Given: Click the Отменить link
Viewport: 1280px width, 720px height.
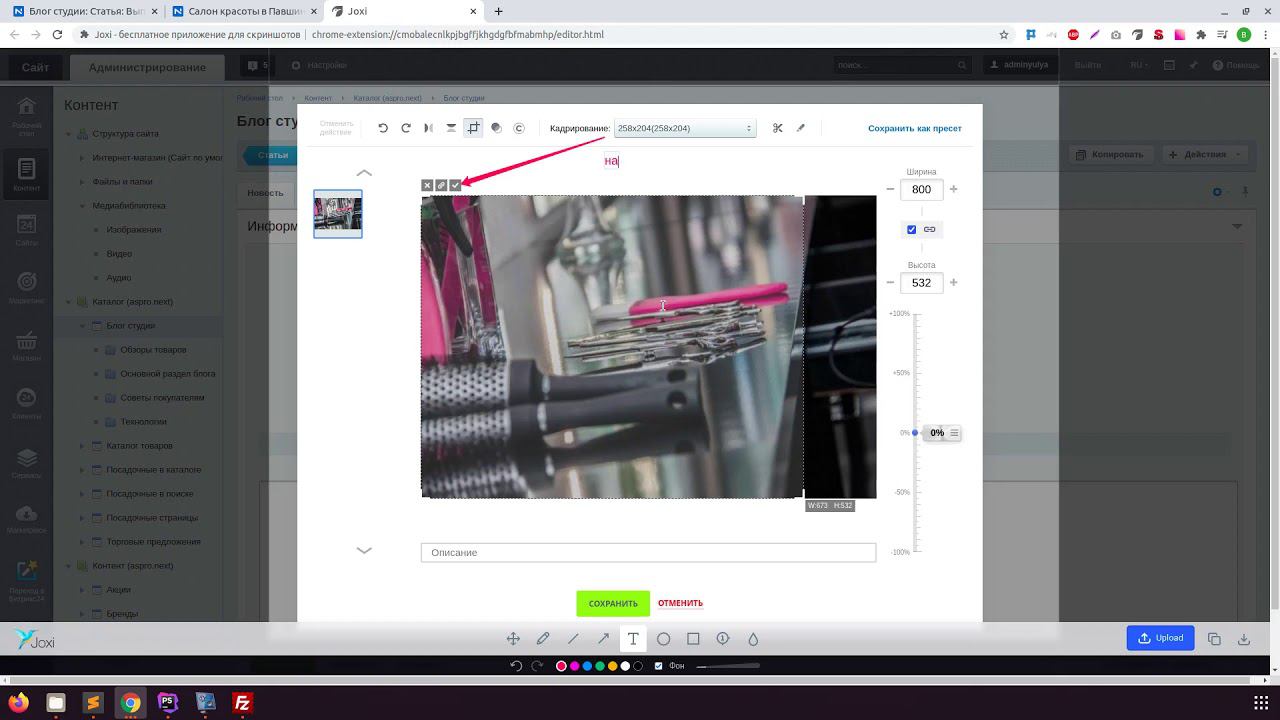Looking at the screenshot, I should (680, 604).
